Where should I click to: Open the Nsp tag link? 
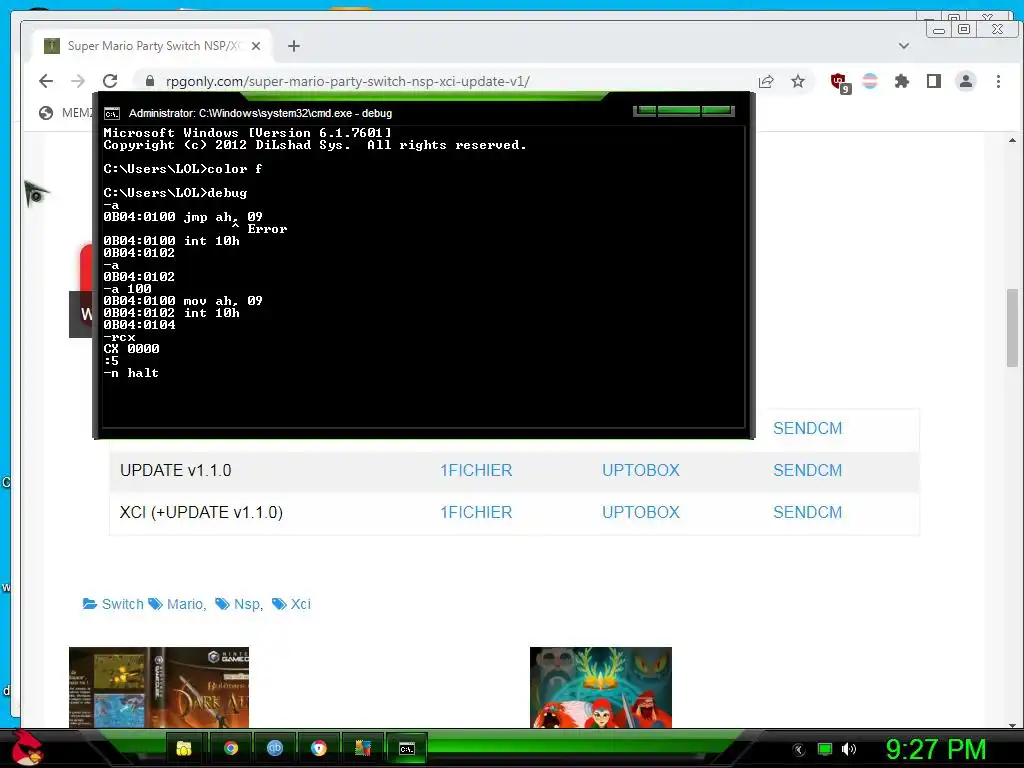[246, 604]
